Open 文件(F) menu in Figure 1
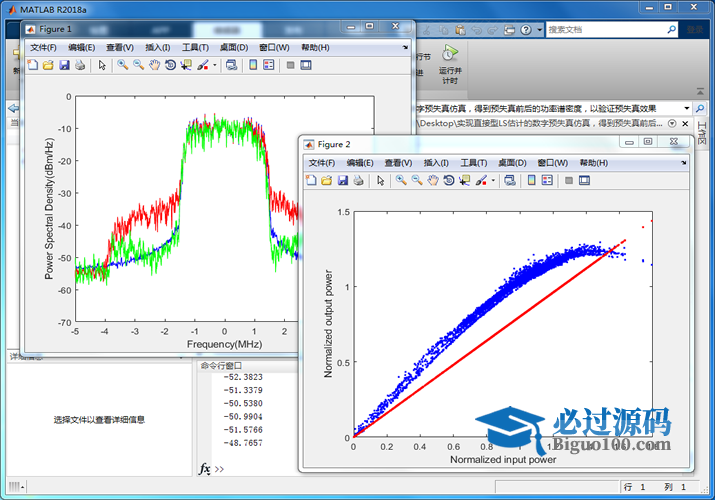715x500 pixels. (x=43, y=47)
